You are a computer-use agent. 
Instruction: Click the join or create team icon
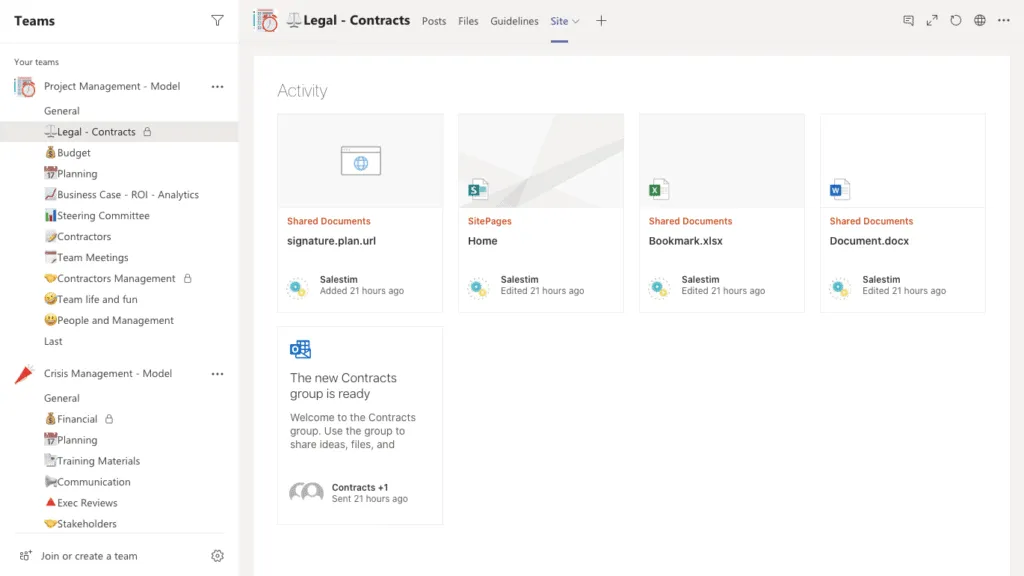pyautogui.click(x=25, y=556)
